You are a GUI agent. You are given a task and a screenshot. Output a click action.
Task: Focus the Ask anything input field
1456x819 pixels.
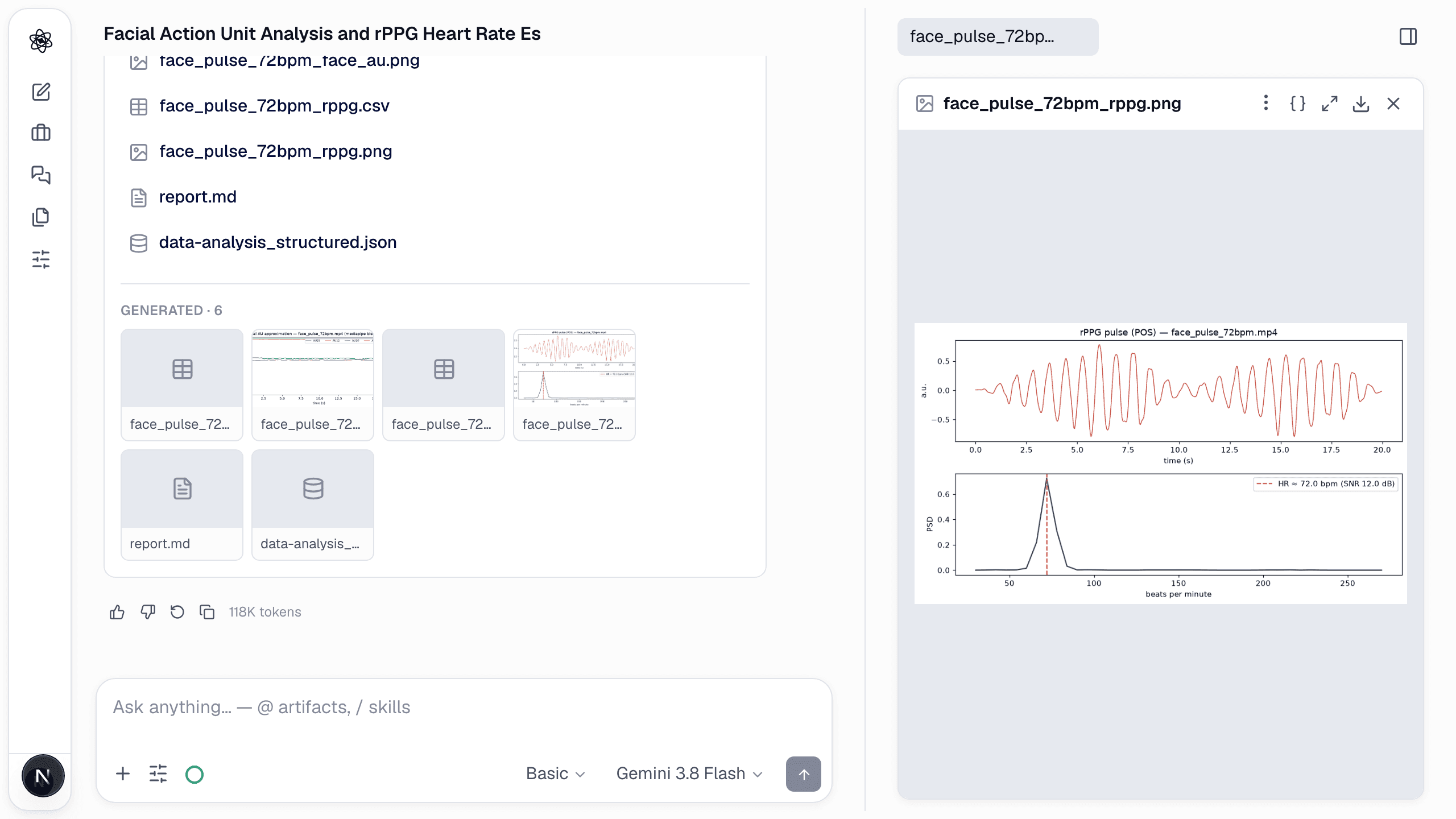(464, 708)
